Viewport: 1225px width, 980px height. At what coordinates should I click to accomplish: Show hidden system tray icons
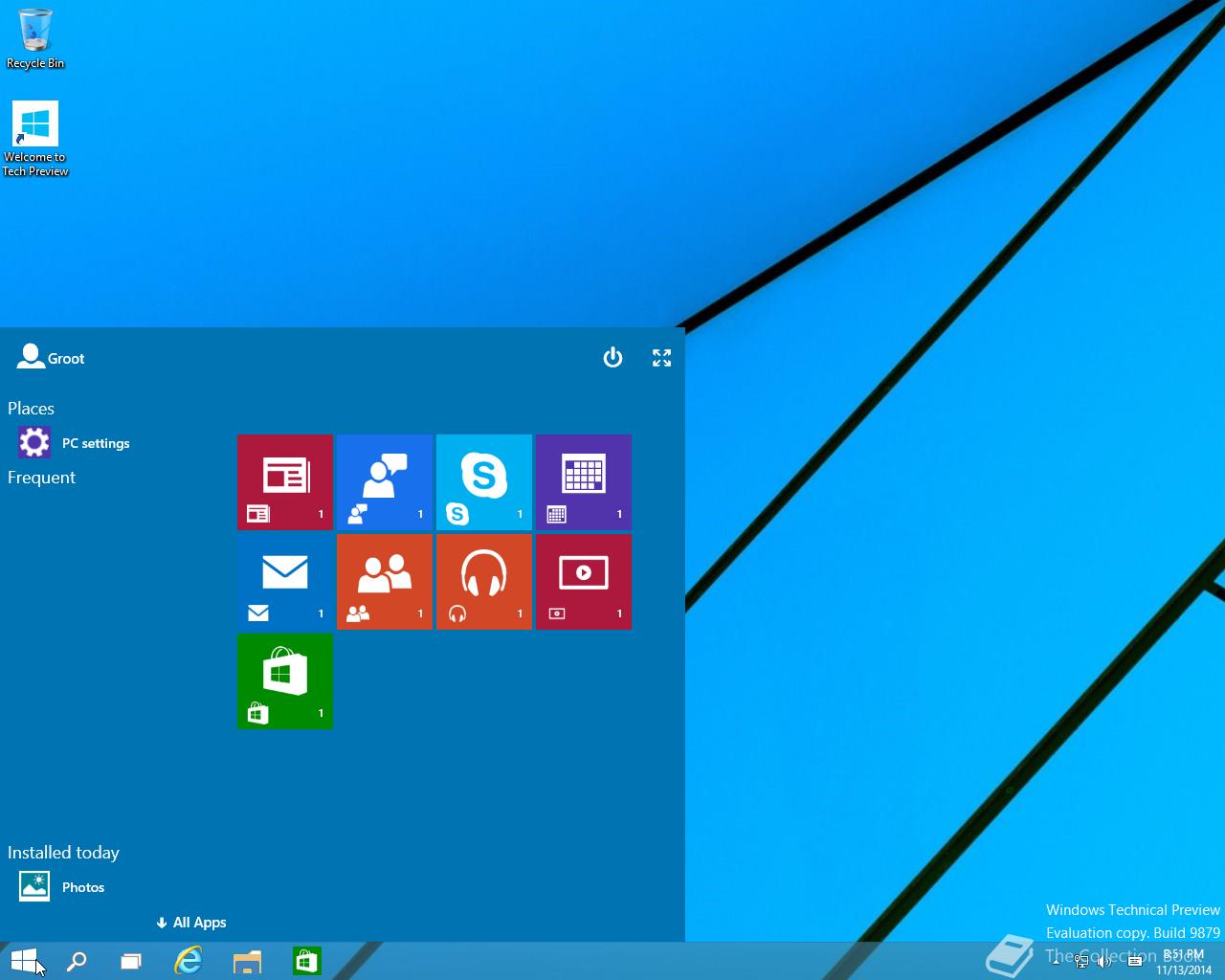pos(1056,961)
